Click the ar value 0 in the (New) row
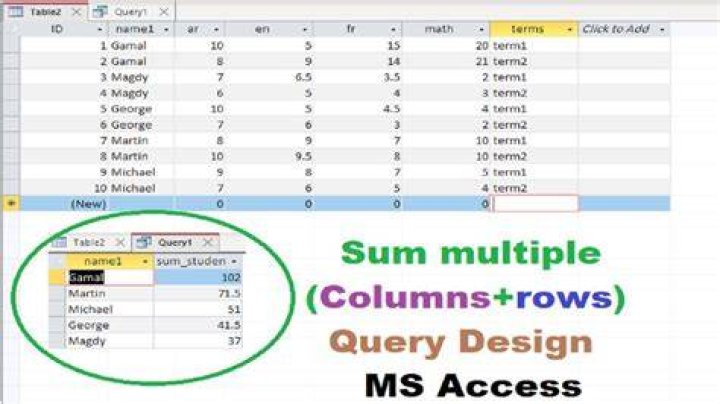 pyautogui.click(x=219, y=203)
